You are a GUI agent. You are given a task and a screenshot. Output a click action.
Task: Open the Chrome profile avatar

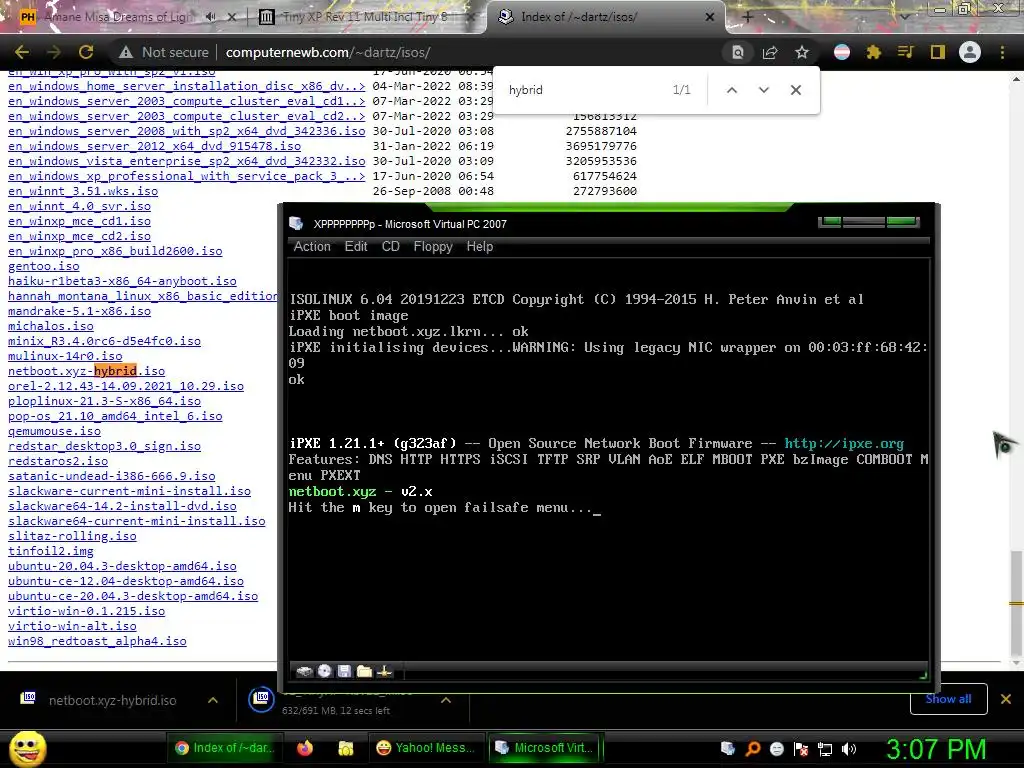[x=970, y=52]
